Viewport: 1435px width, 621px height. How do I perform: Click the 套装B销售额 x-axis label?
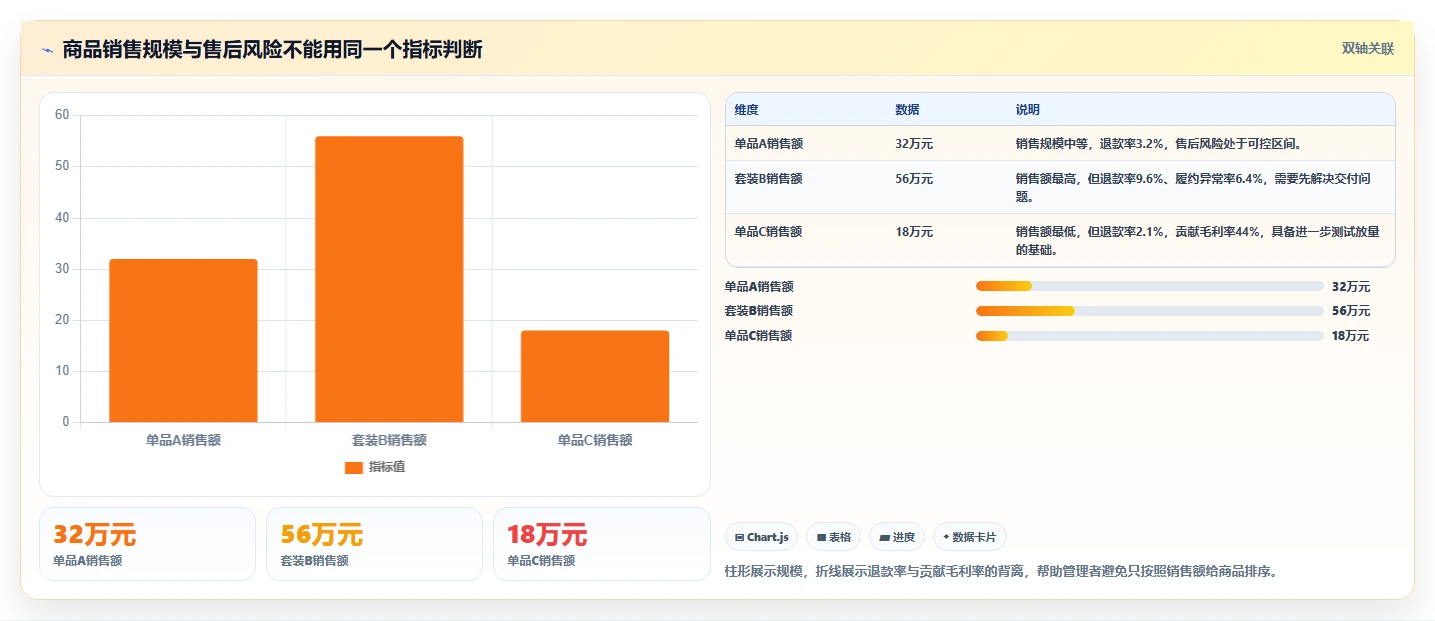(389, 440)
